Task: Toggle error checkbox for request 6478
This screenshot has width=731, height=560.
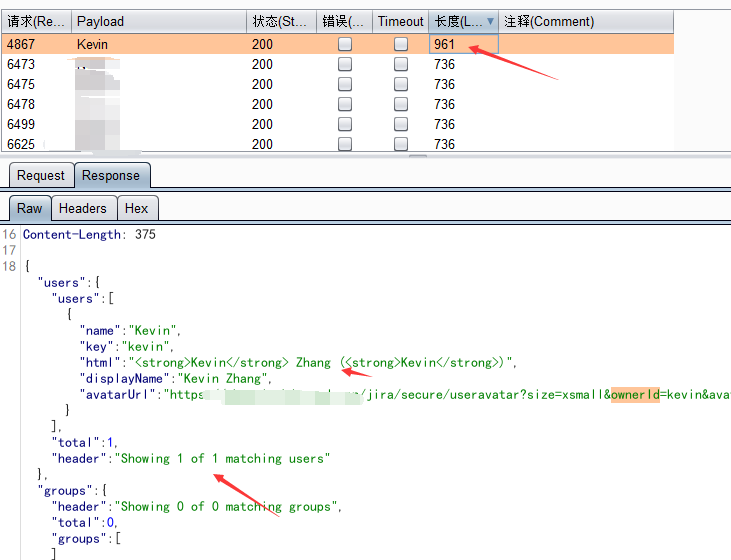Action: (x=345, y=104)
